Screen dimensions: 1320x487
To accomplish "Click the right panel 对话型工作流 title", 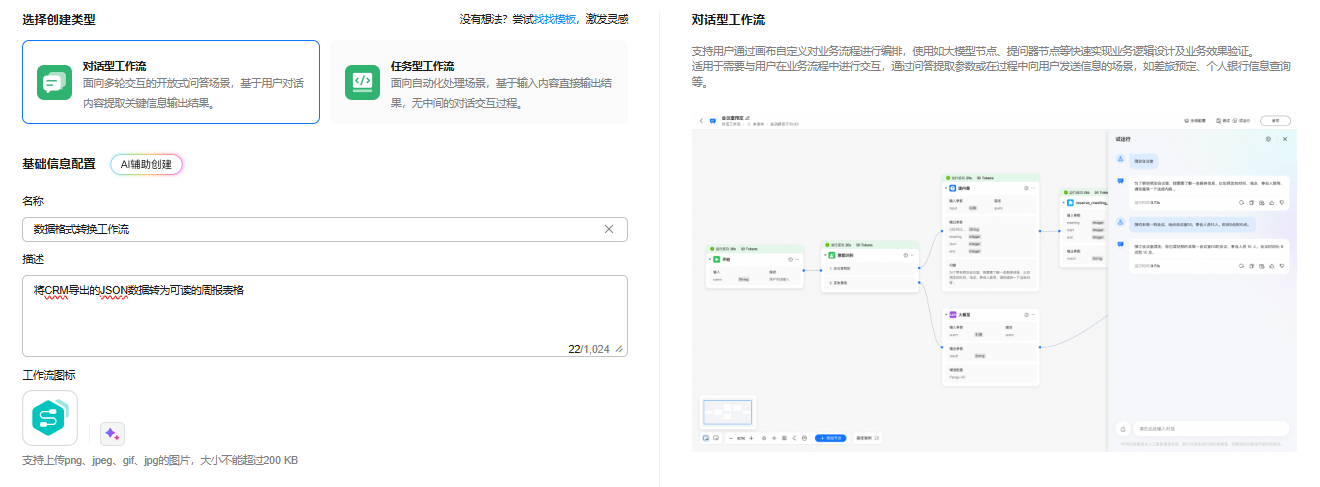I will [728, 20].
